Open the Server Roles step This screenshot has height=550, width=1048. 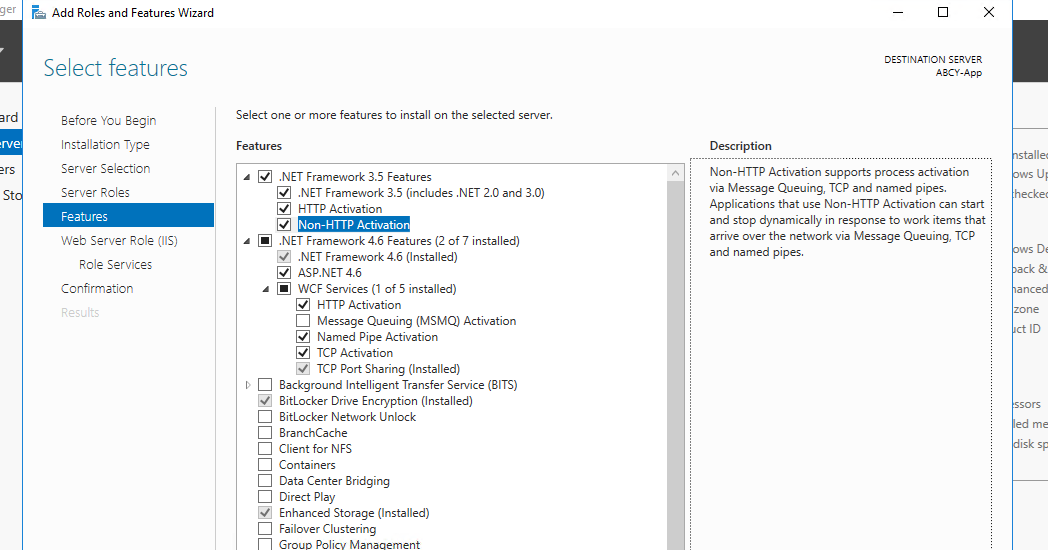pos(95,192)
